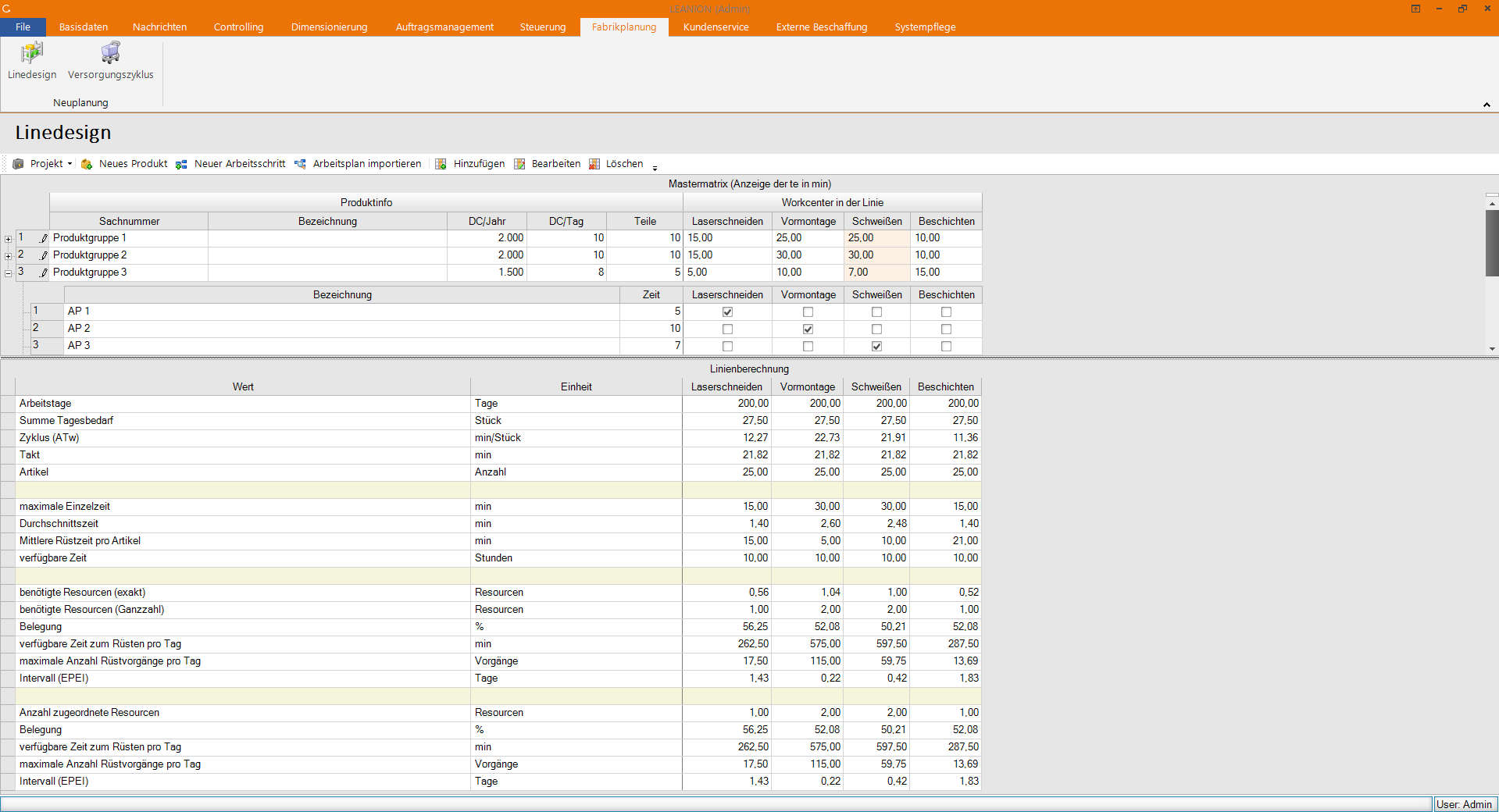The width and height of the screenshot is (1499, 812).
Task: Expand Produktgruppe 2 row
Action: coord(8,257)
